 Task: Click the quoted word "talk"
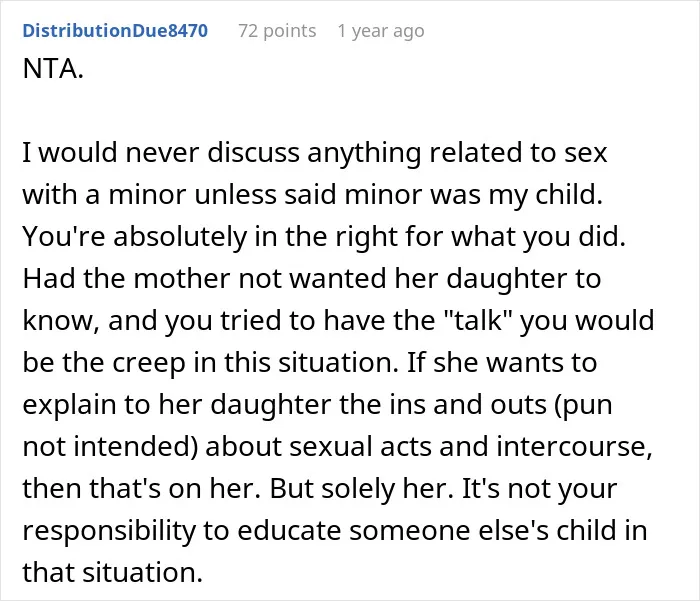tap(477, 321)
